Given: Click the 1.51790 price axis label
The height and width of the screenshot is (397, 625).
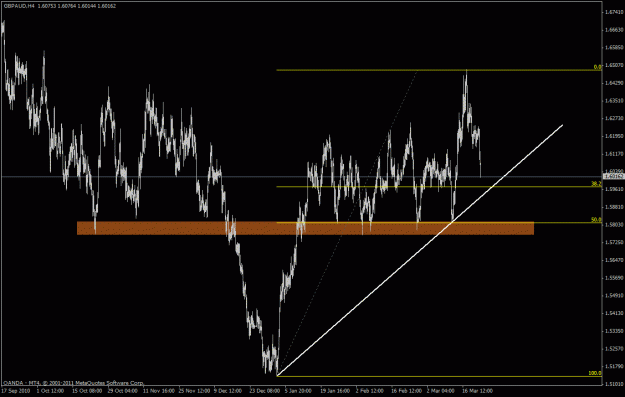Looking at the screenshot, I should pos(614,366).
